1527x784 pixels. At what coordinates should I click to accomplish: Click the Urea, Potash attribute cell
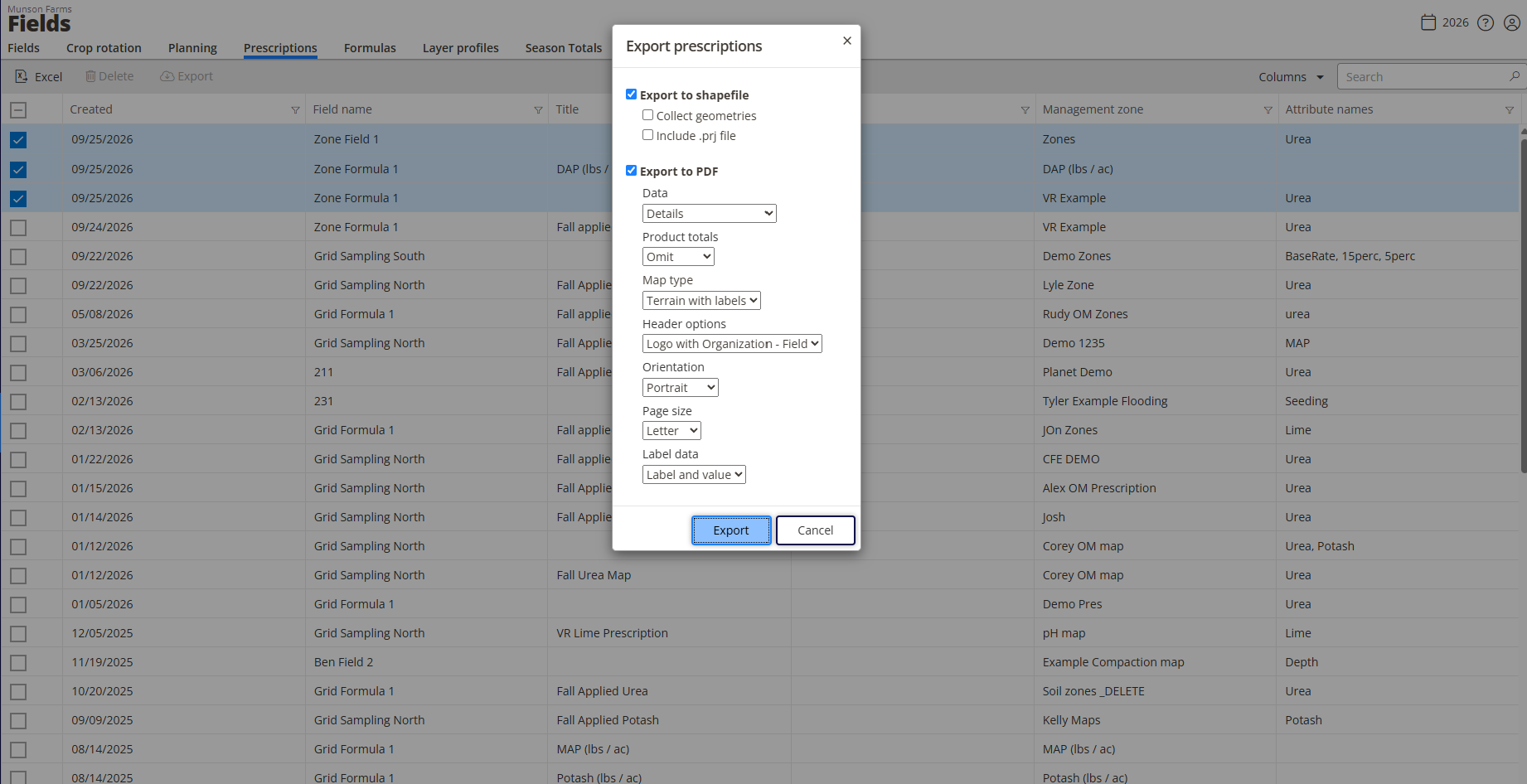coord(1319,546)
